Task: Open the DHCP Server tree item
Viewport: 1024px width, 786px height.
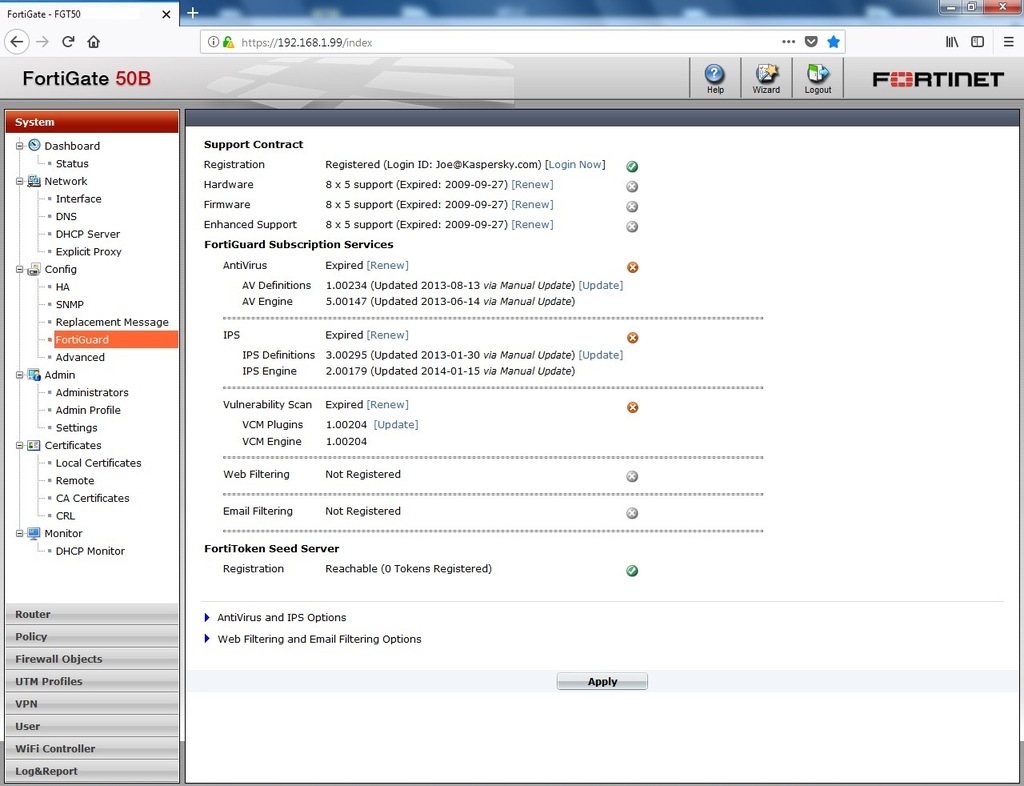Action: tap(88, 234)
